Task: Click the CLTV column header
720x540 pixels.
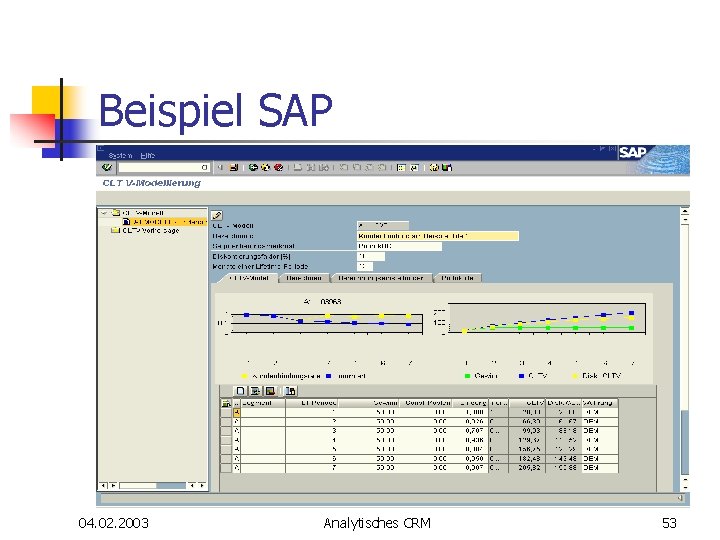Action: click(527, 403)
